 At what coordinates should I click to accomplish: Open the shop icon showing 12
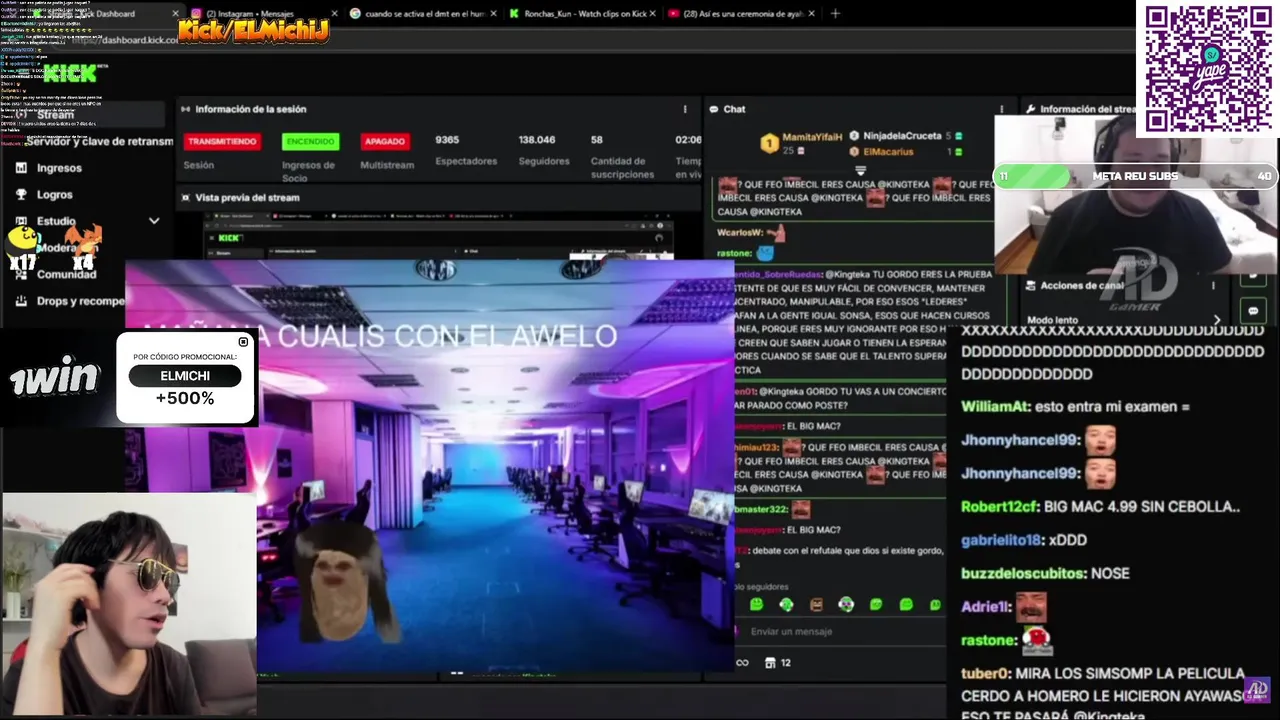pos(777,662)
